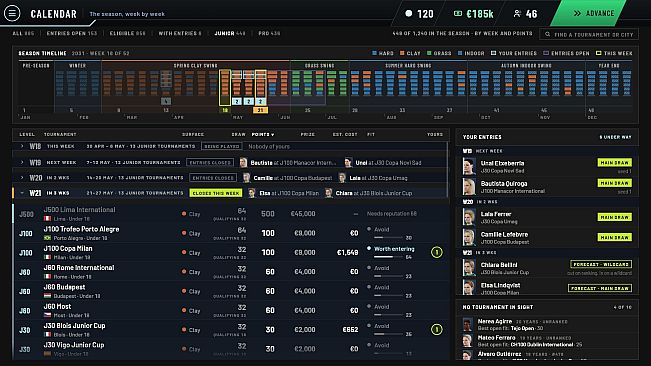Screen dimensions: 651x366
Task: Click Elsa portrait in W21 row
Action: [252, 193]
